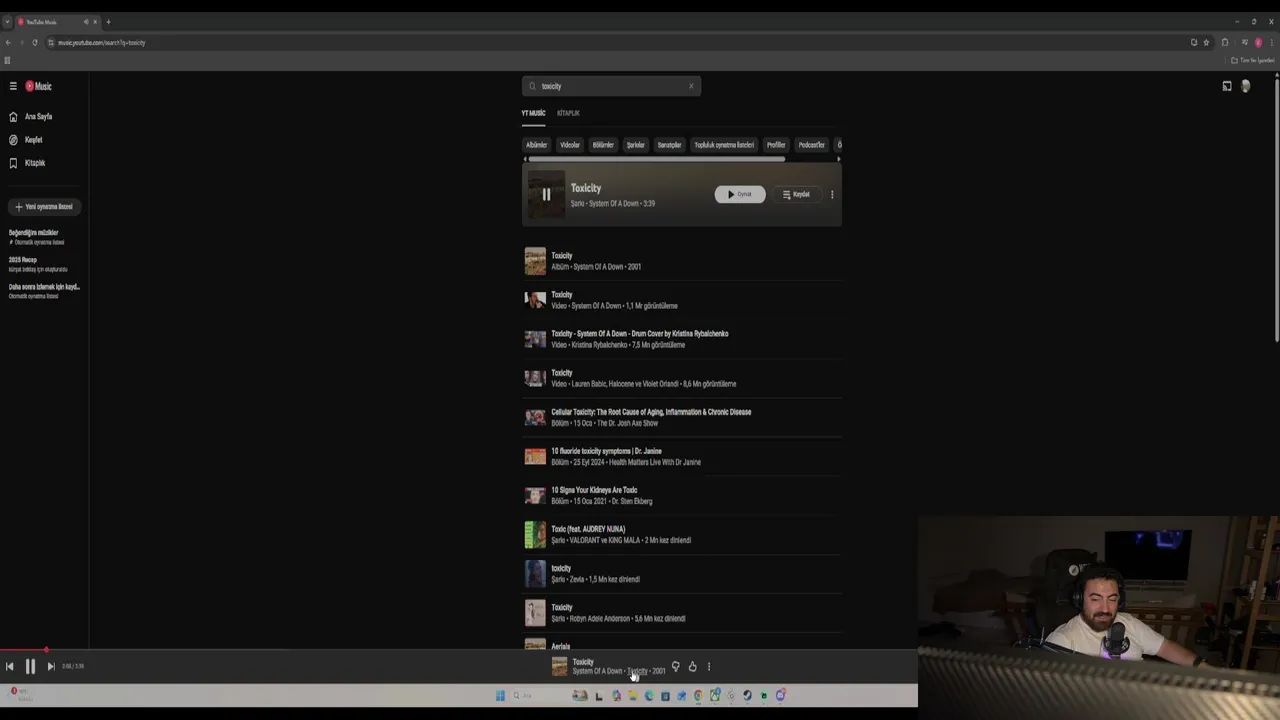This screenshot has width=1280, height=720.
Task: Open now-playing album thumbnail in player bar
Action: pos(559,666)
